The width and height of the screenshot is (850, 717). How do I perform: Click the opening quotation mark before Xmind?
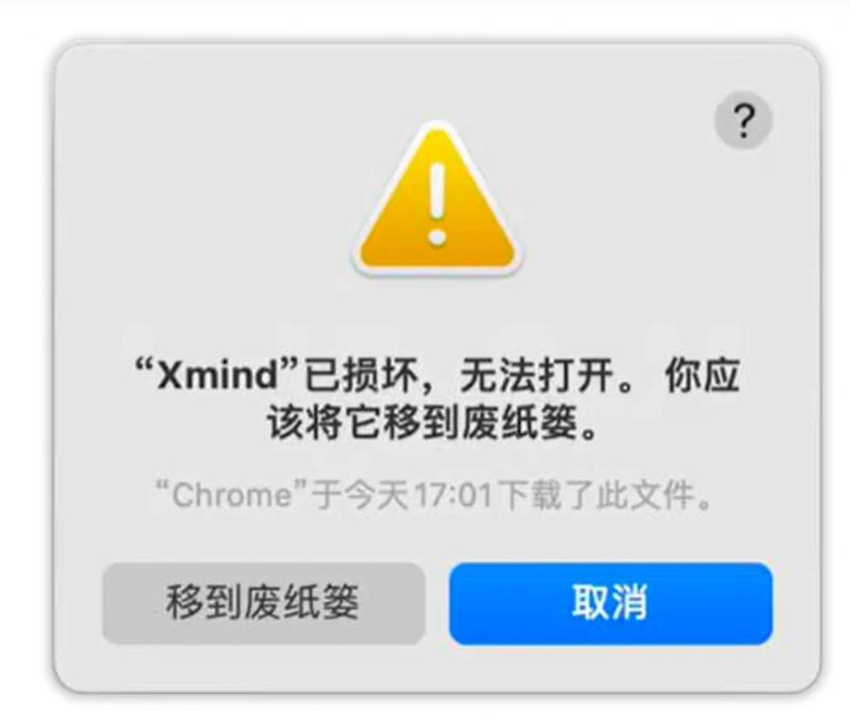(144, 367)
